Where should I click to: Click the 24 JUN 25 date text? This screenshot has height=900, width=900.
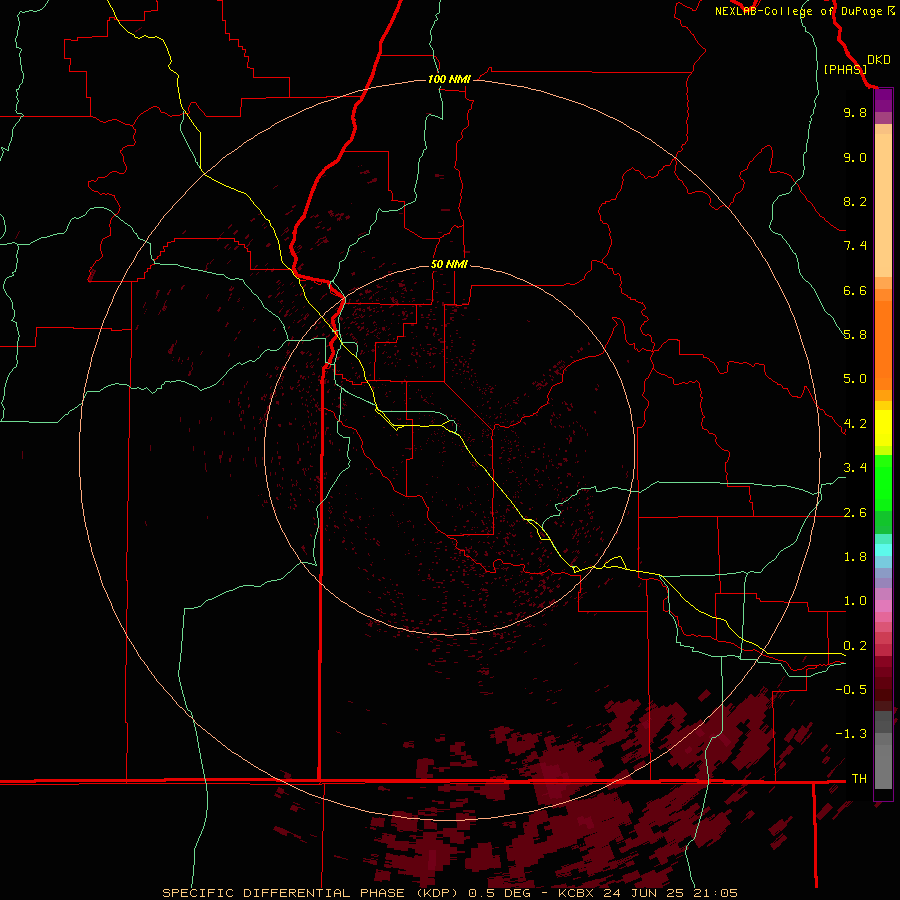click(643, 893)
